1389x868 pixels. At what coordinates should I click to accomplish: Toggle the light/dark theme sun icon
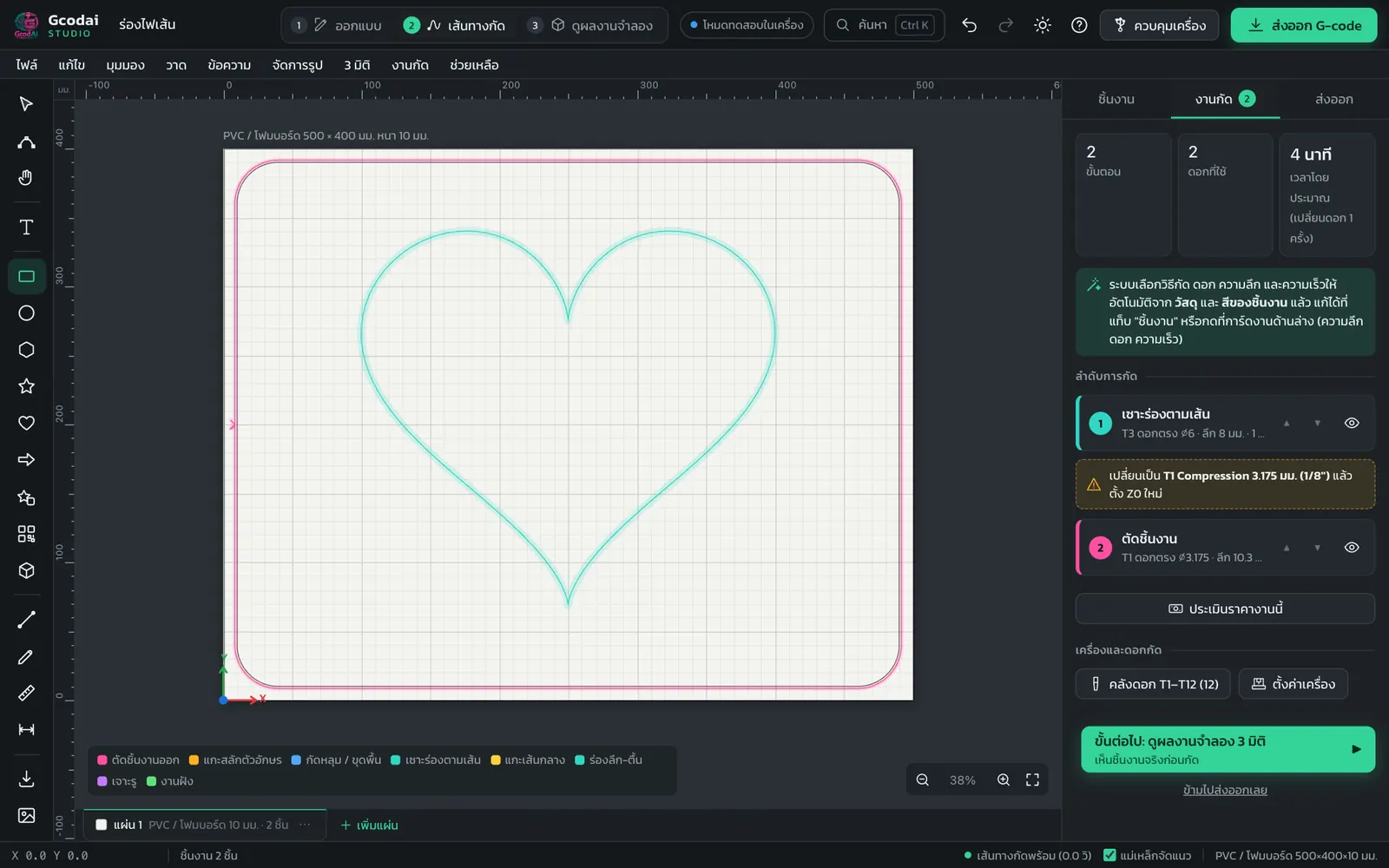pos(1043,25)
